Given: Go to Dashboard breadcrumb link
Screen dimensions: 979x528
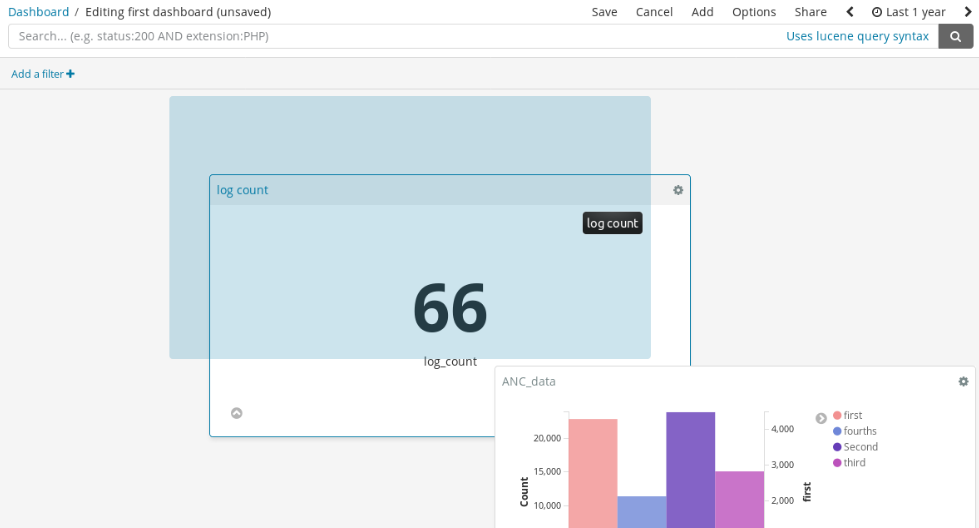Looking at the screenshot, I should click(x=38, y=12).
